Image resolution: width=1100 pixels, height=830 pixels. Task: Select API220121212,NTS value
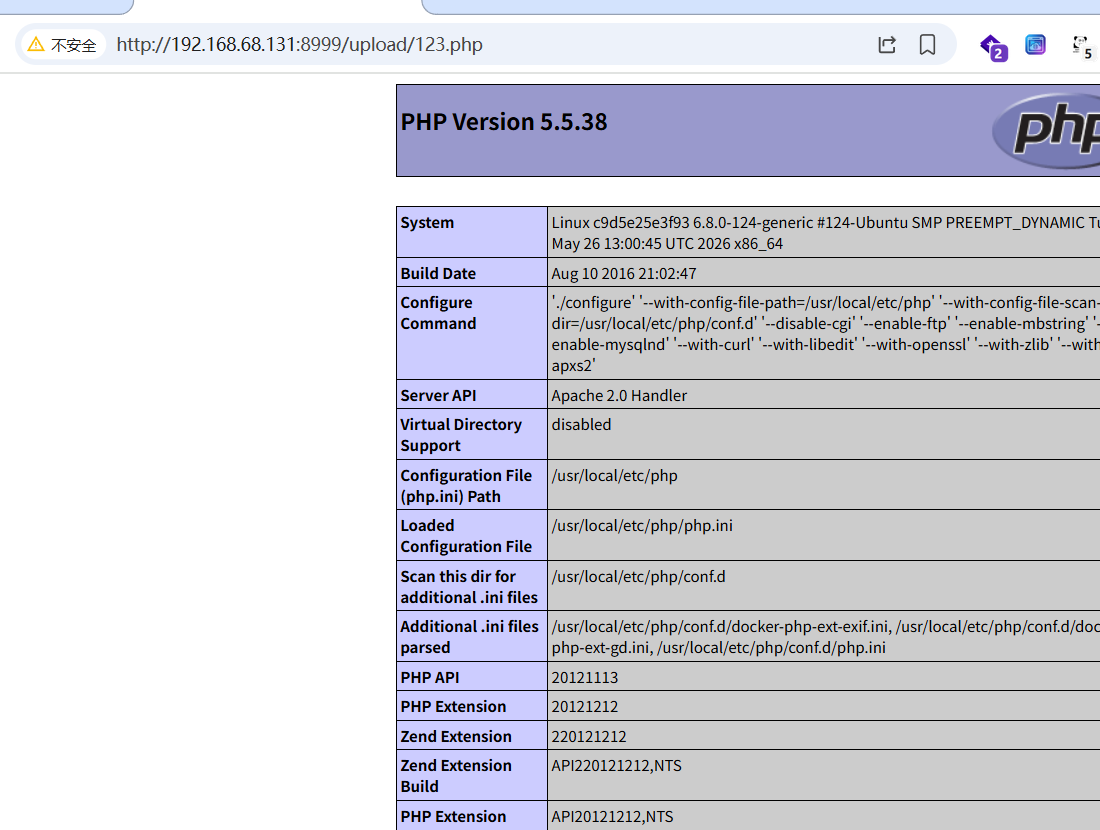point(617,765)
